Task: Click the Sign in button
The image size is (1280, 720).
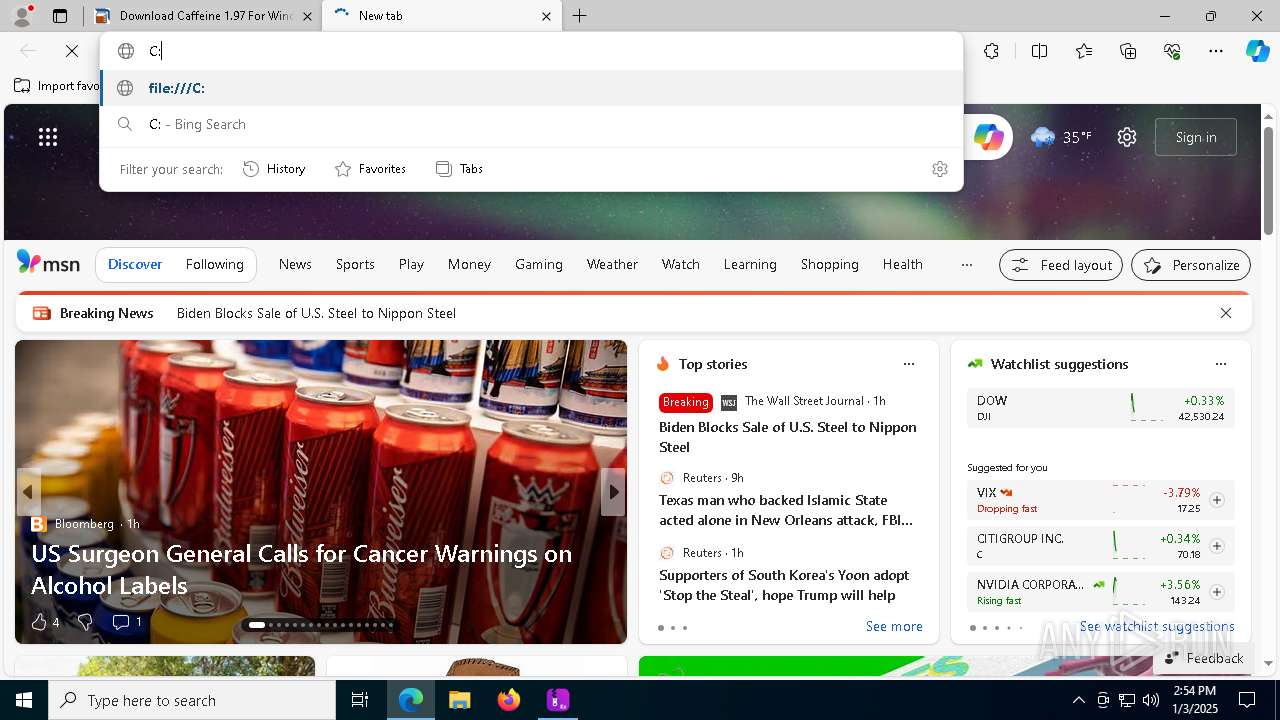Action: tap(1196, 137)
